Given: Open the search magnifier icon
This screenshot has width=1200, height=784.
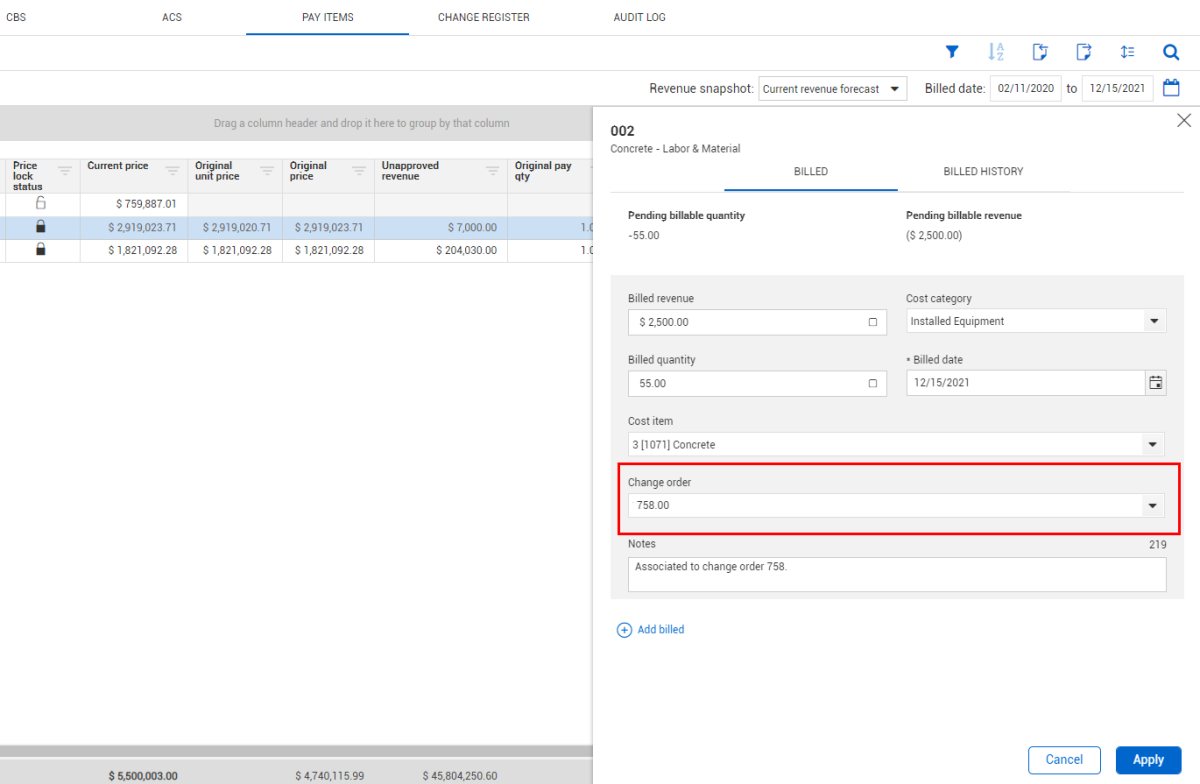Looking at the screenshot, I should (x=1171, y=52).
